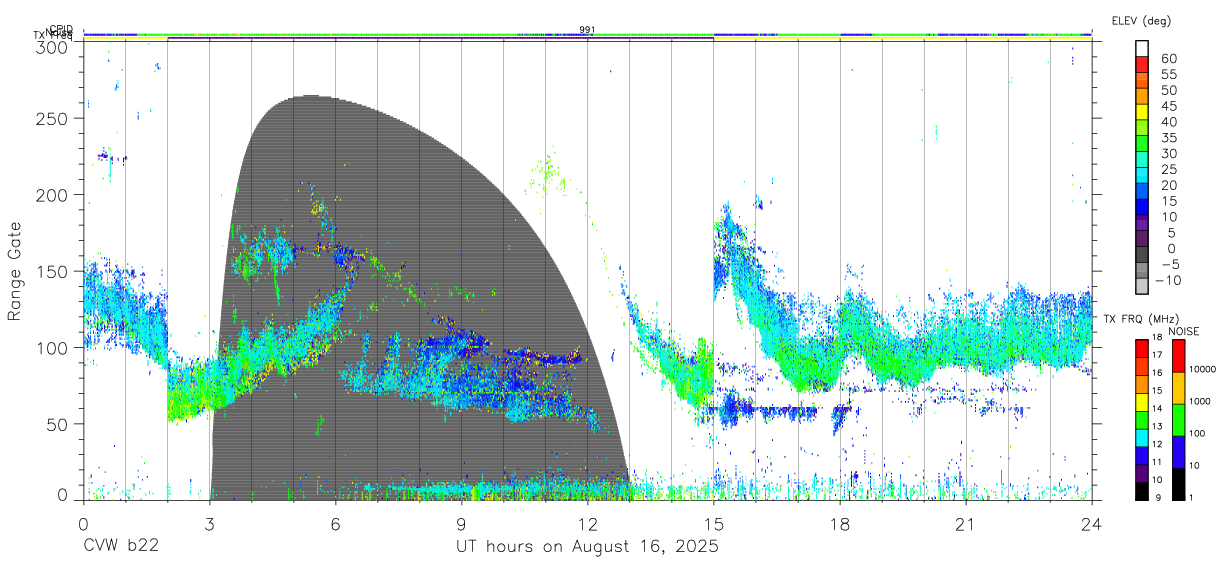The width and height of the screenshot is (1228, 567).
Task: Click the white top segment of ELEV color bar
Action: tap(1143, 48)
